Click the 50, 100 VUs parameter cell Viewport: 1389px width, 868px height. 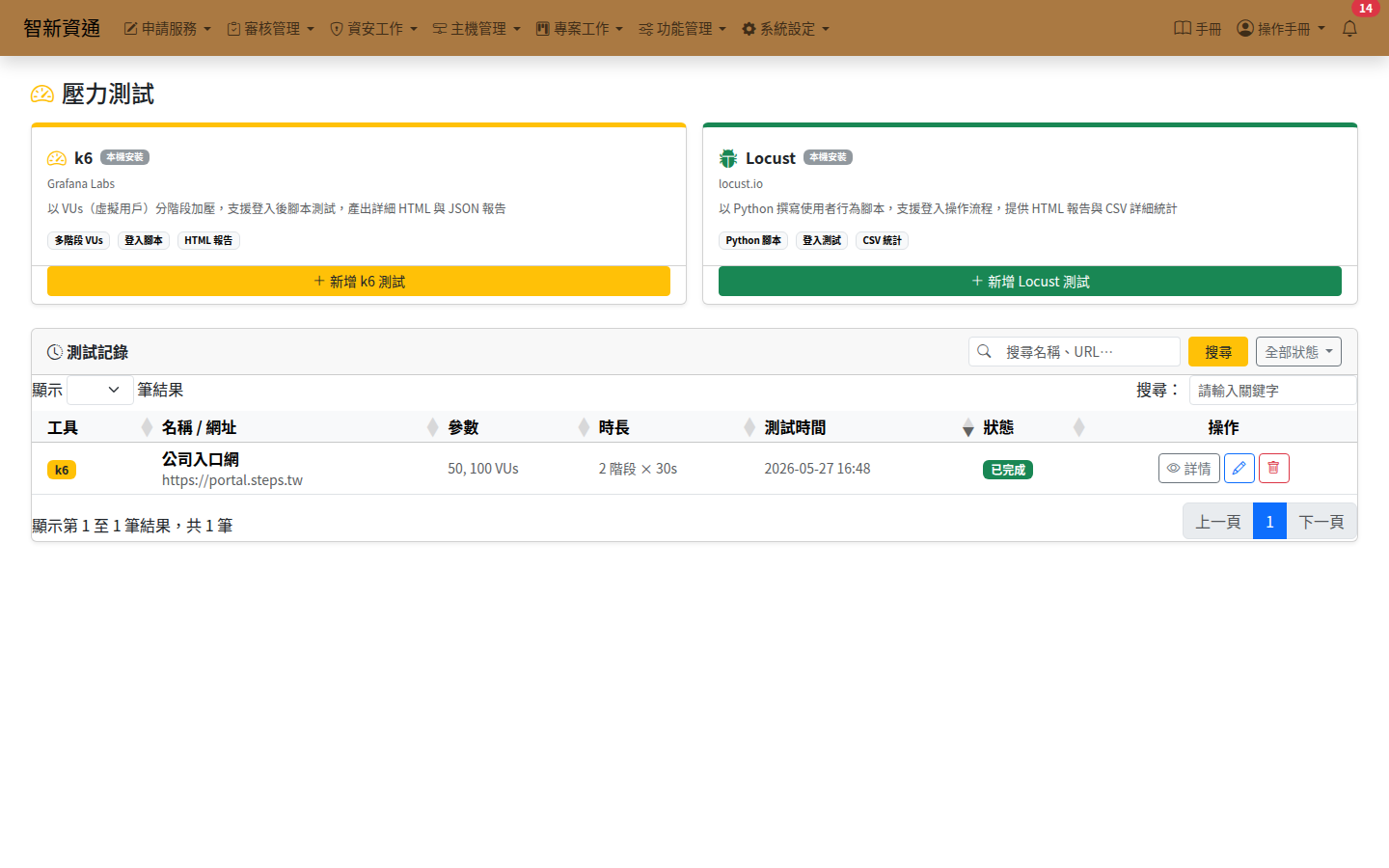483,469
